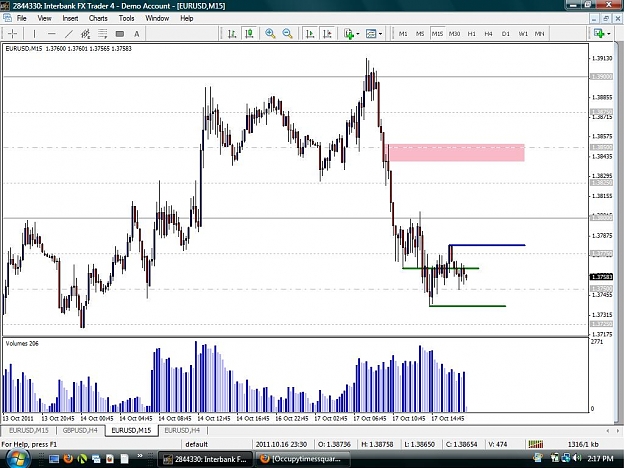This screenshot has height=468, width=625.
Task: Click the '2011.10.16 23:30' status entry
Action: [x=281, y=444]
